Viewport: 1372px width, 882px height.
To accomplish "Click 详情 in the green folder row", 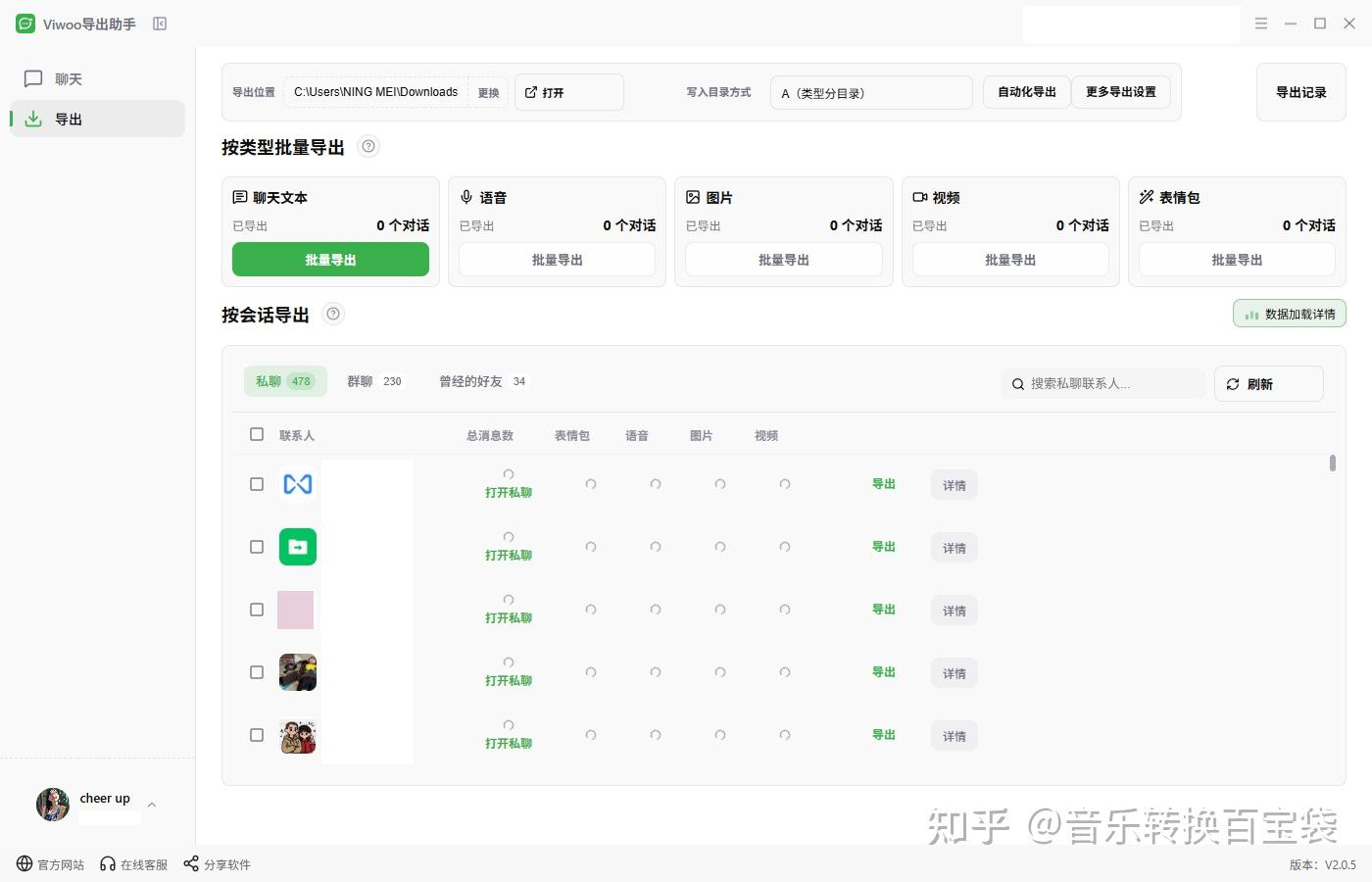I will pos(955,548).
